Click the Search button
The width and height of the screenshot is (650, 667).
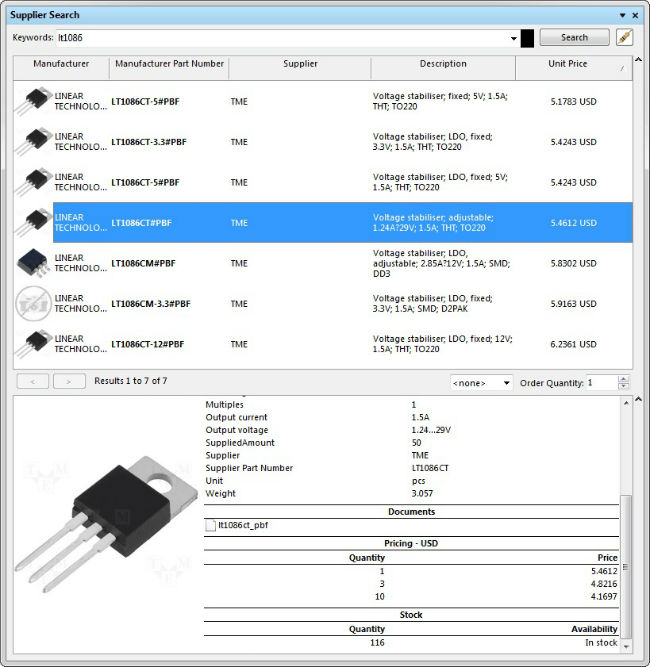[574, 37]
